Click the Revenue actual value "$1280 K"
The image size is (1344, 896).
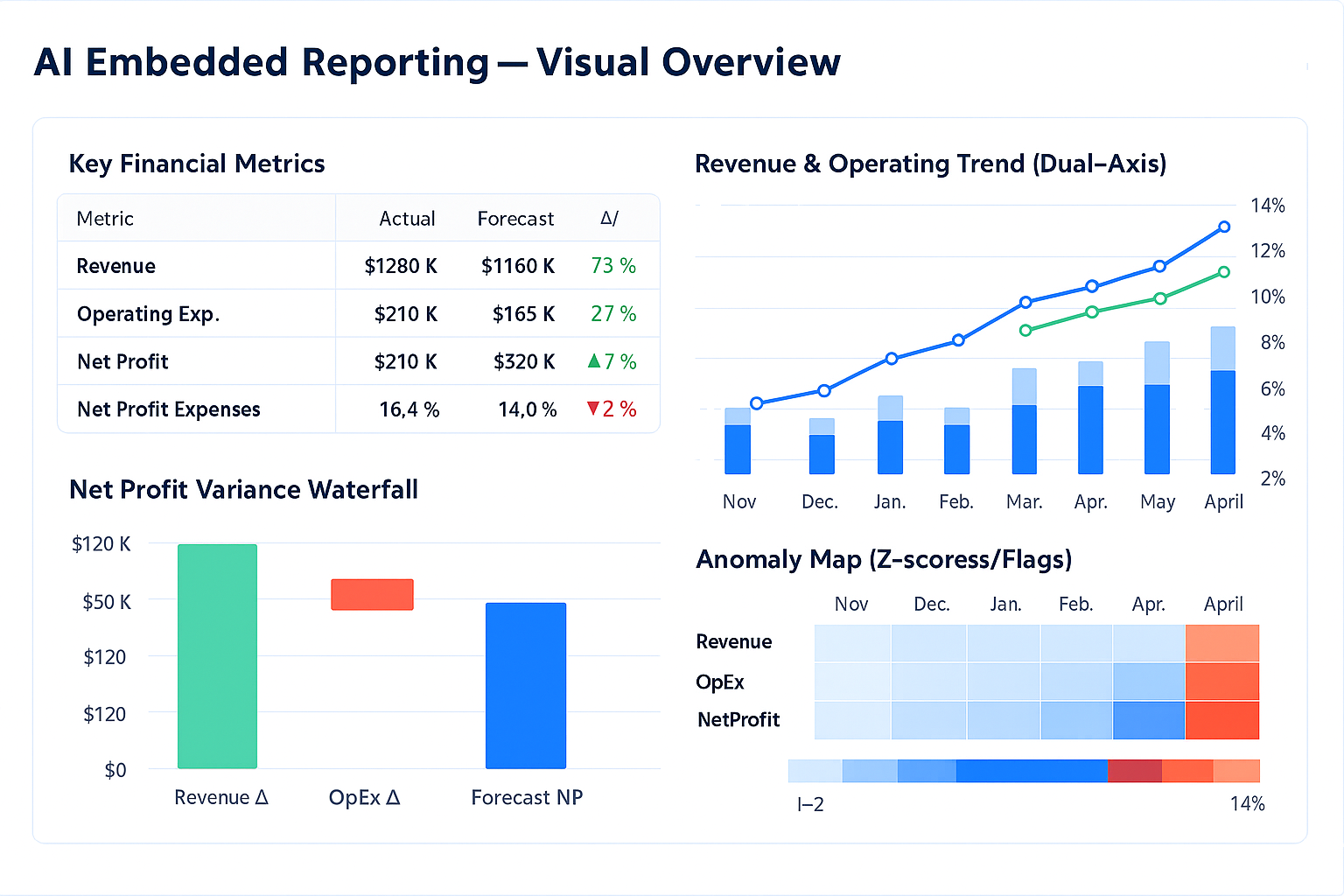(401, 266)
